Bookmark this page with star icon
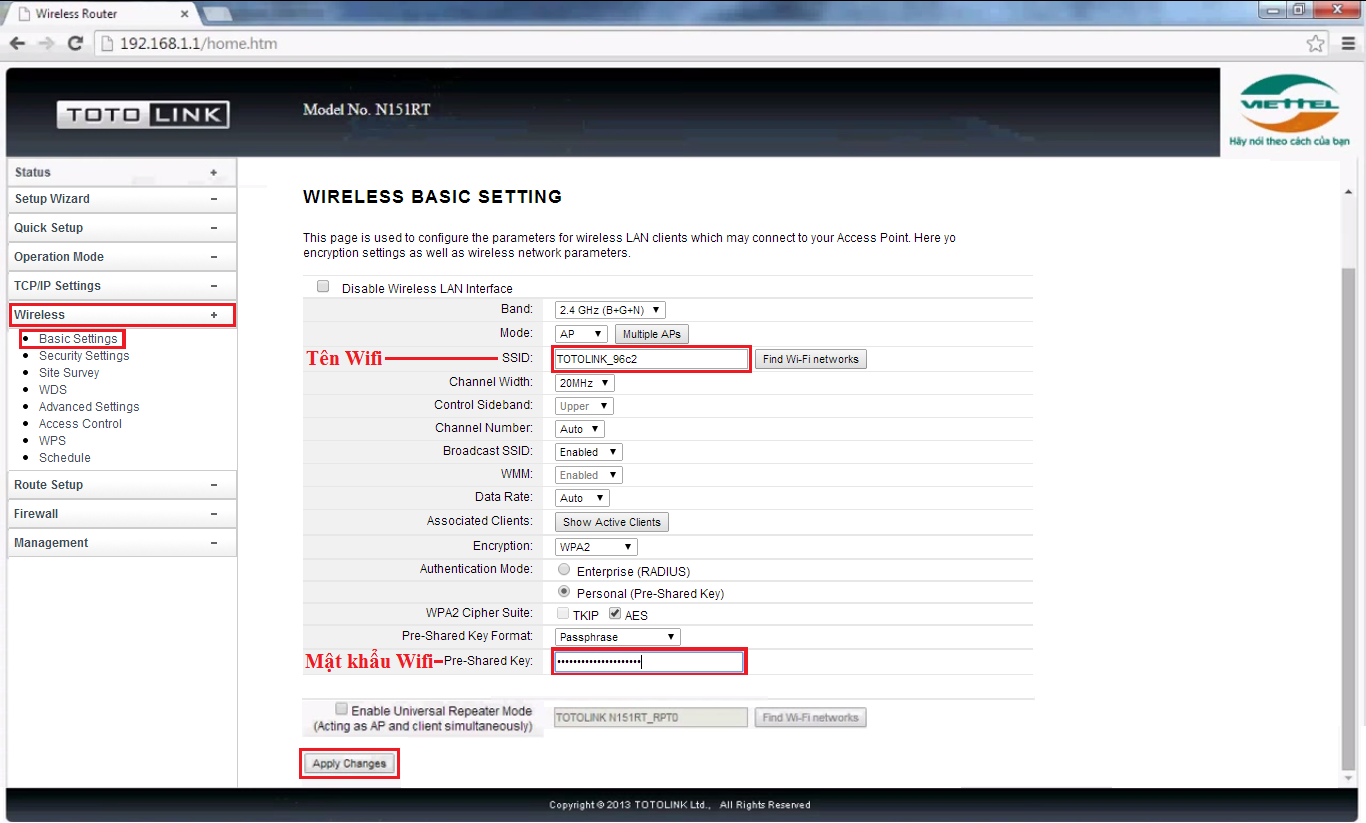 [1316, 44]
